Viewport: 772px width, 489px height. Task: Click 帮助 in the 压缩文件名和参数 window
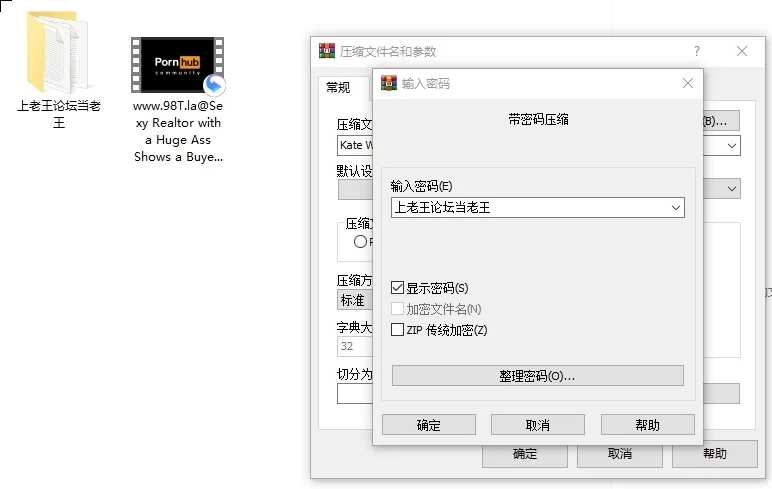click(715, 456)
